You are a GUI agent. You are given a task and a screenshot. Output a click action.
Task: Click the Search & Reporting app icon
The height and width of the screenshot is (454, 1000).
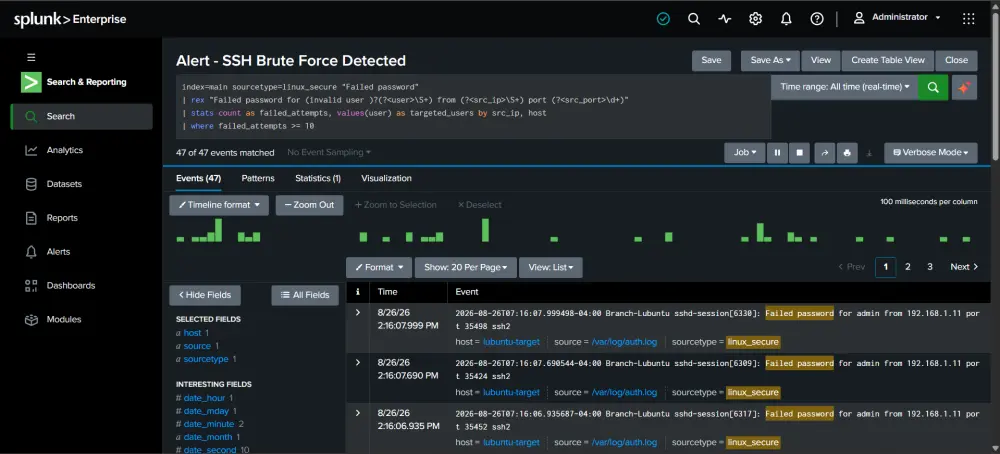(x=31, y=82)
